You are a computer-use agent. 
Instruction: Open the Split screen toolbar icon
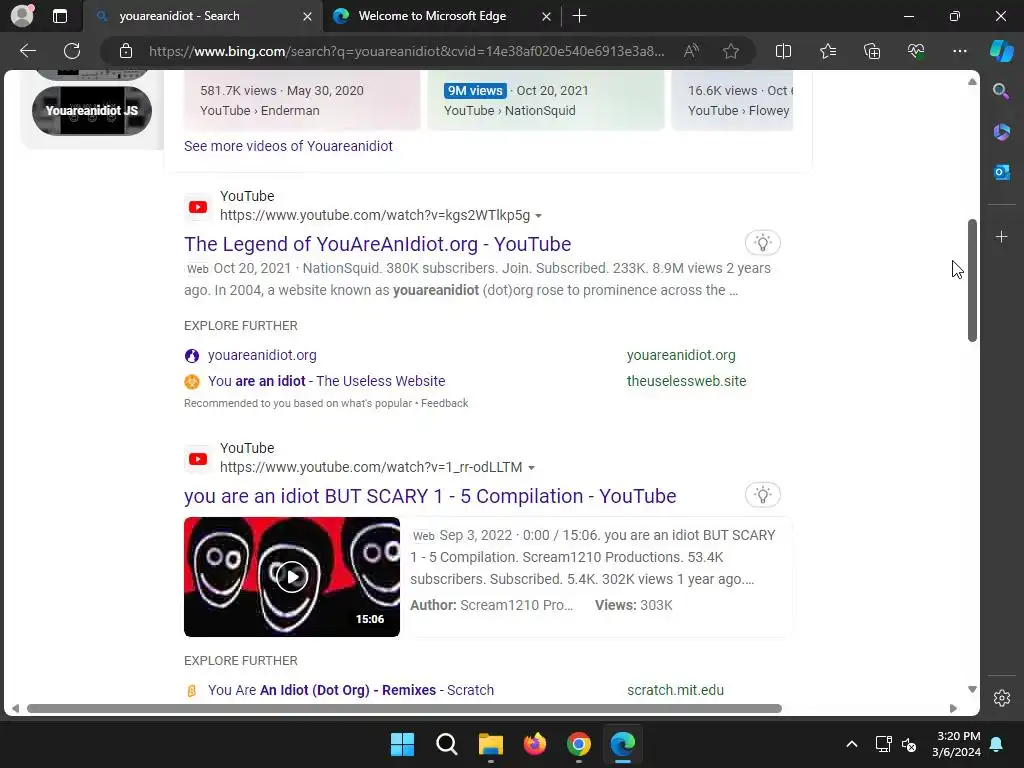click(783, 51)
